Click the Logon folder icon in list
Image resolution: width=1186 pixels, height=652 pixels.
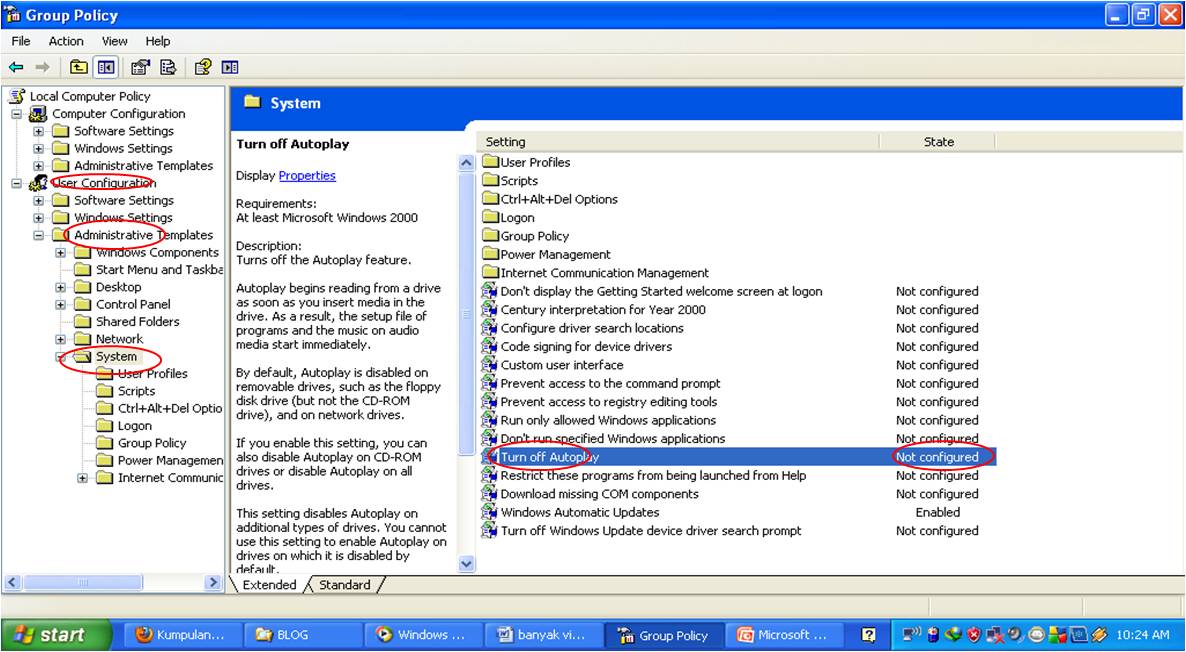(490, 217)
